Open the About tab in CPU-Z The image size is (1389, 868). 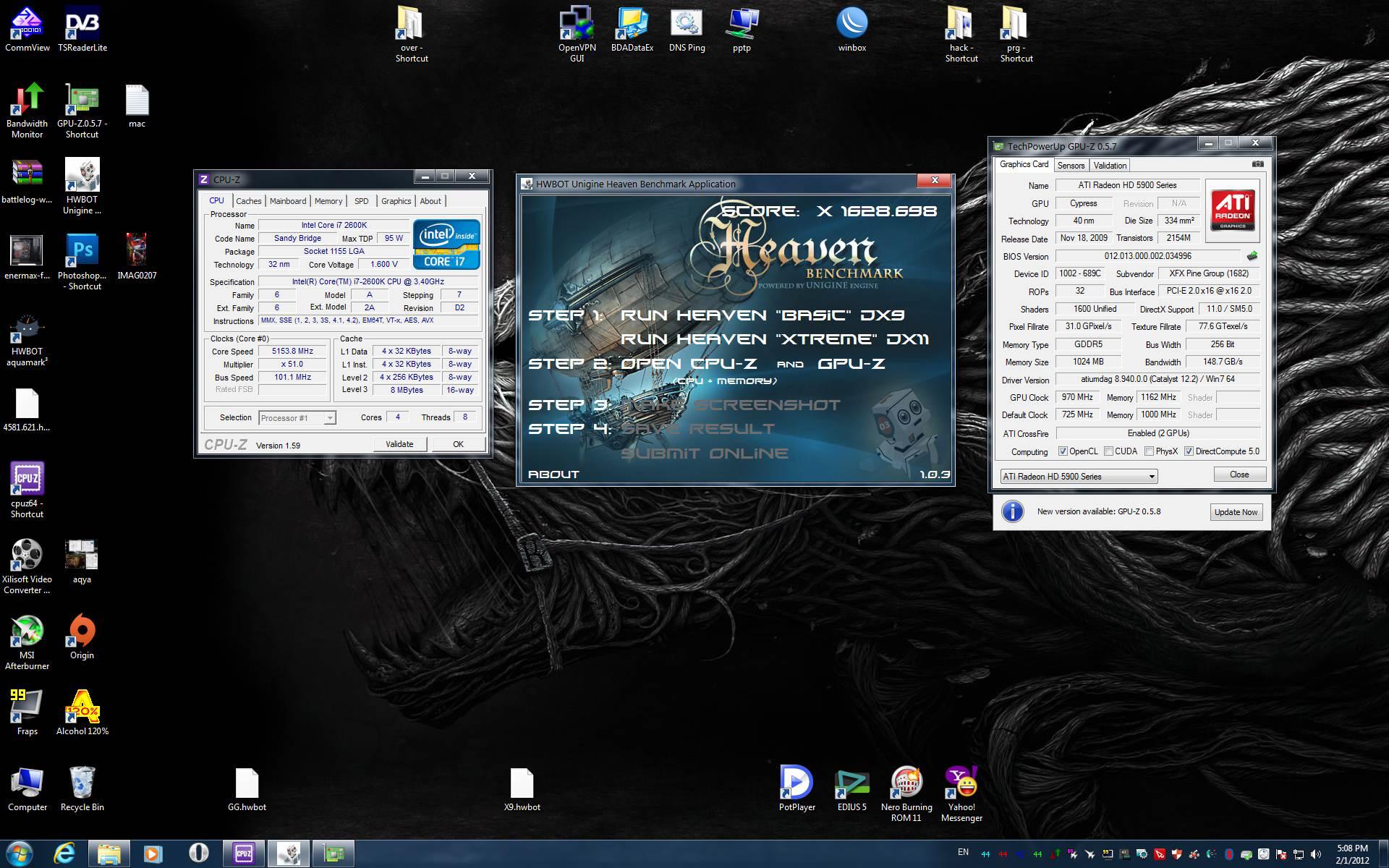click(x=430, y=201)
